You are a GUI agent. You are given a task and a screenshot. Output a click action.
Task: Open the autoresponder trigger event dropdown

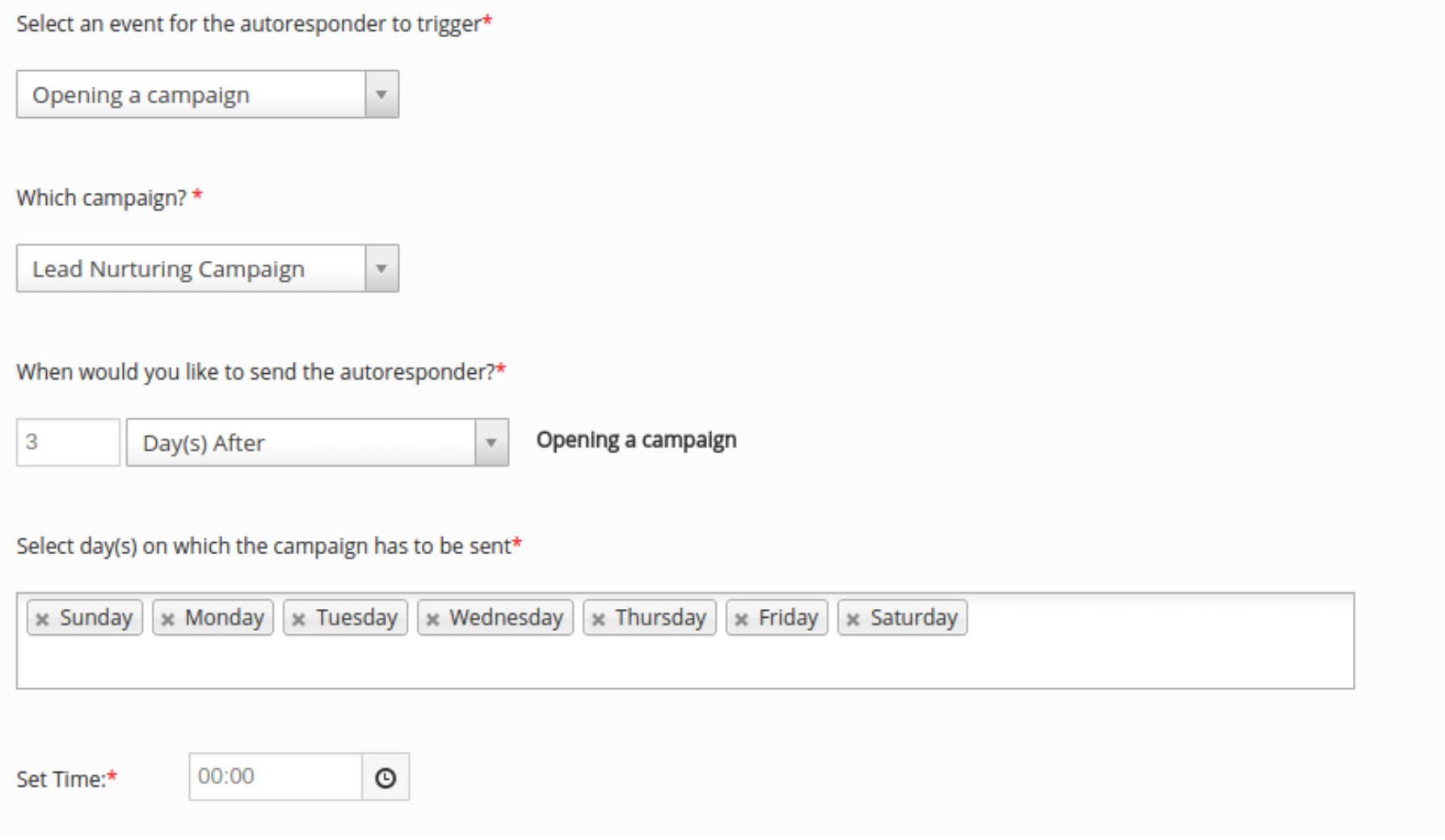381,94
